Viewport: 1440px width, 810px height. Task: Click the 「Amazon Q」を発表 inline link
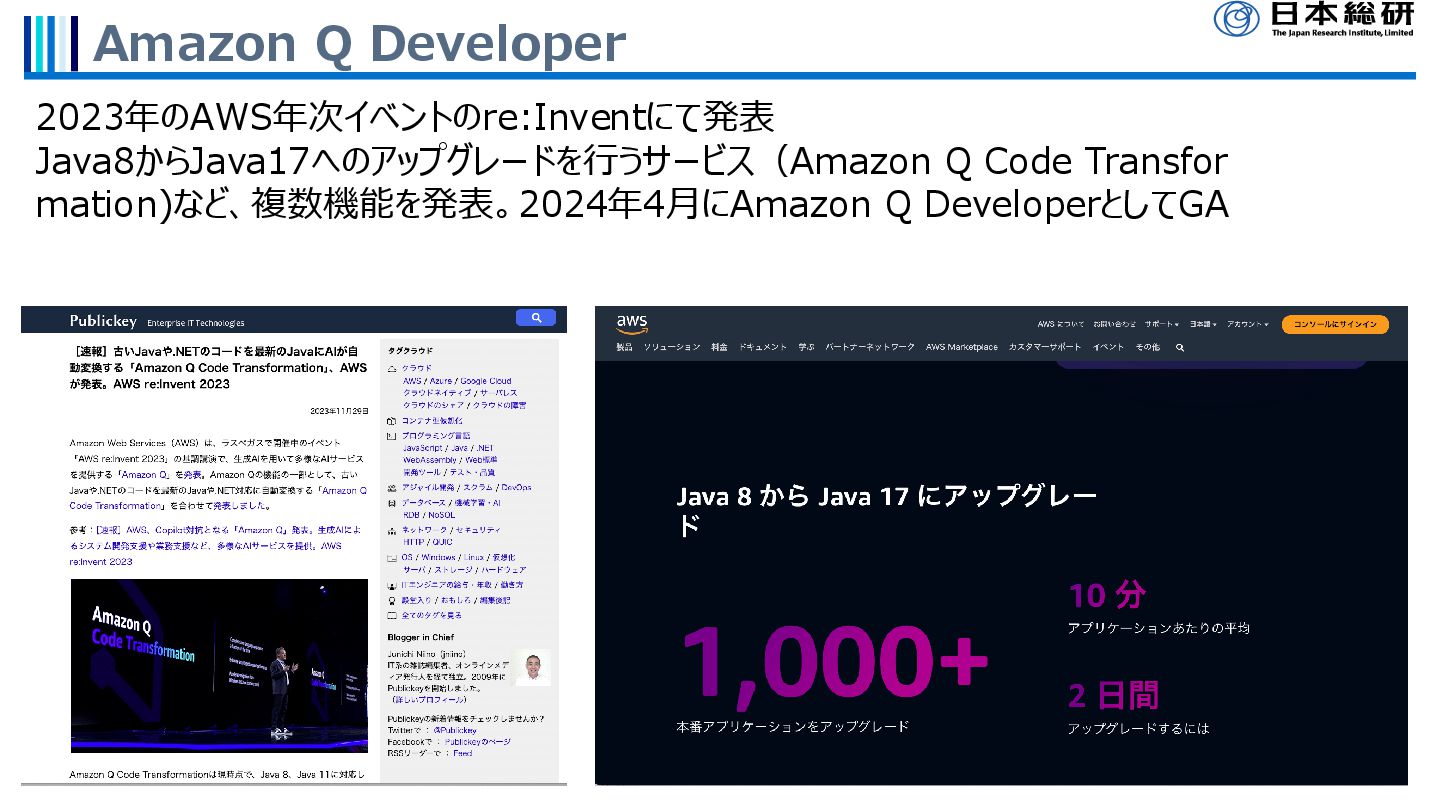coord(159,475)
